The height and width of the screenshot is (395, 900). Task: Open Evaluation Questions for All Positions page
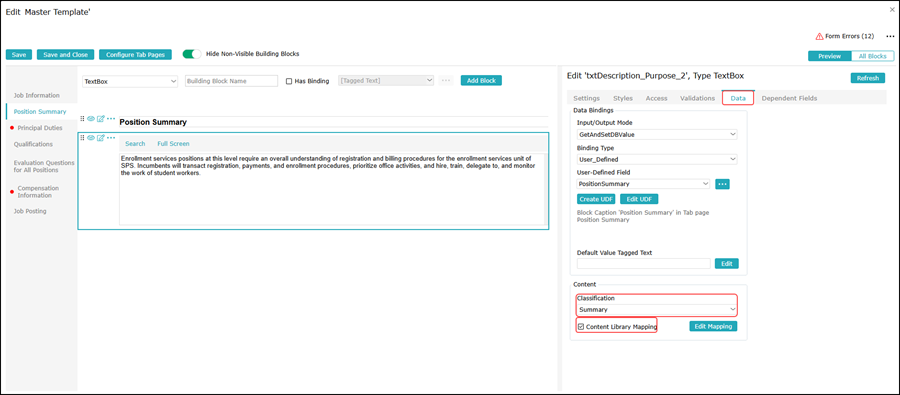pos(44,166)
